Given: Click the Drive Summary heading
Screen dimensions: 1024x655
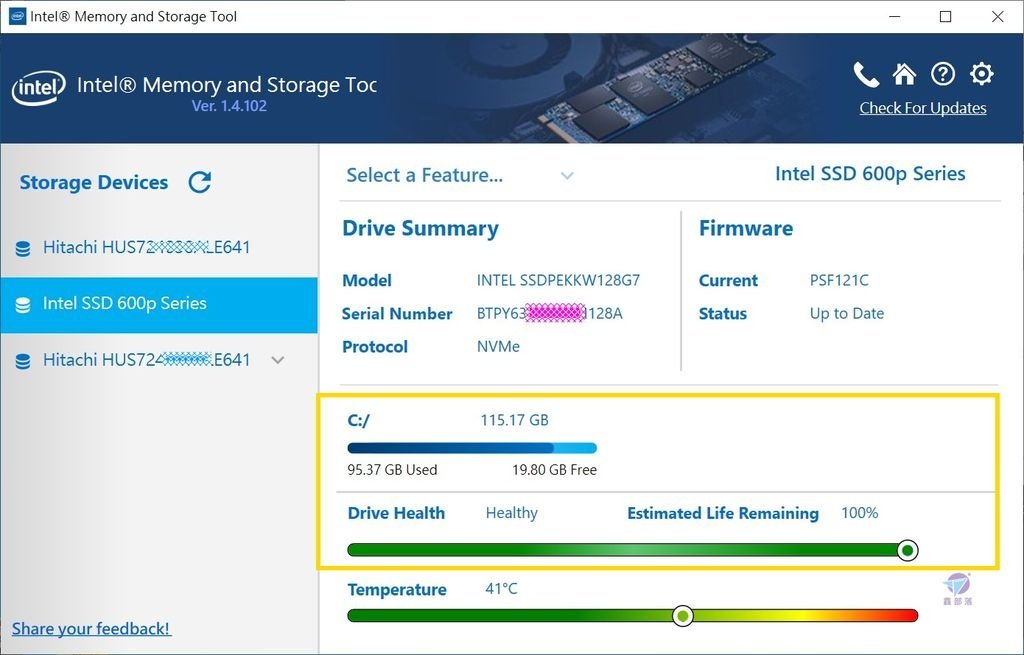Looking at the screenshot, I should pos(421,229).
